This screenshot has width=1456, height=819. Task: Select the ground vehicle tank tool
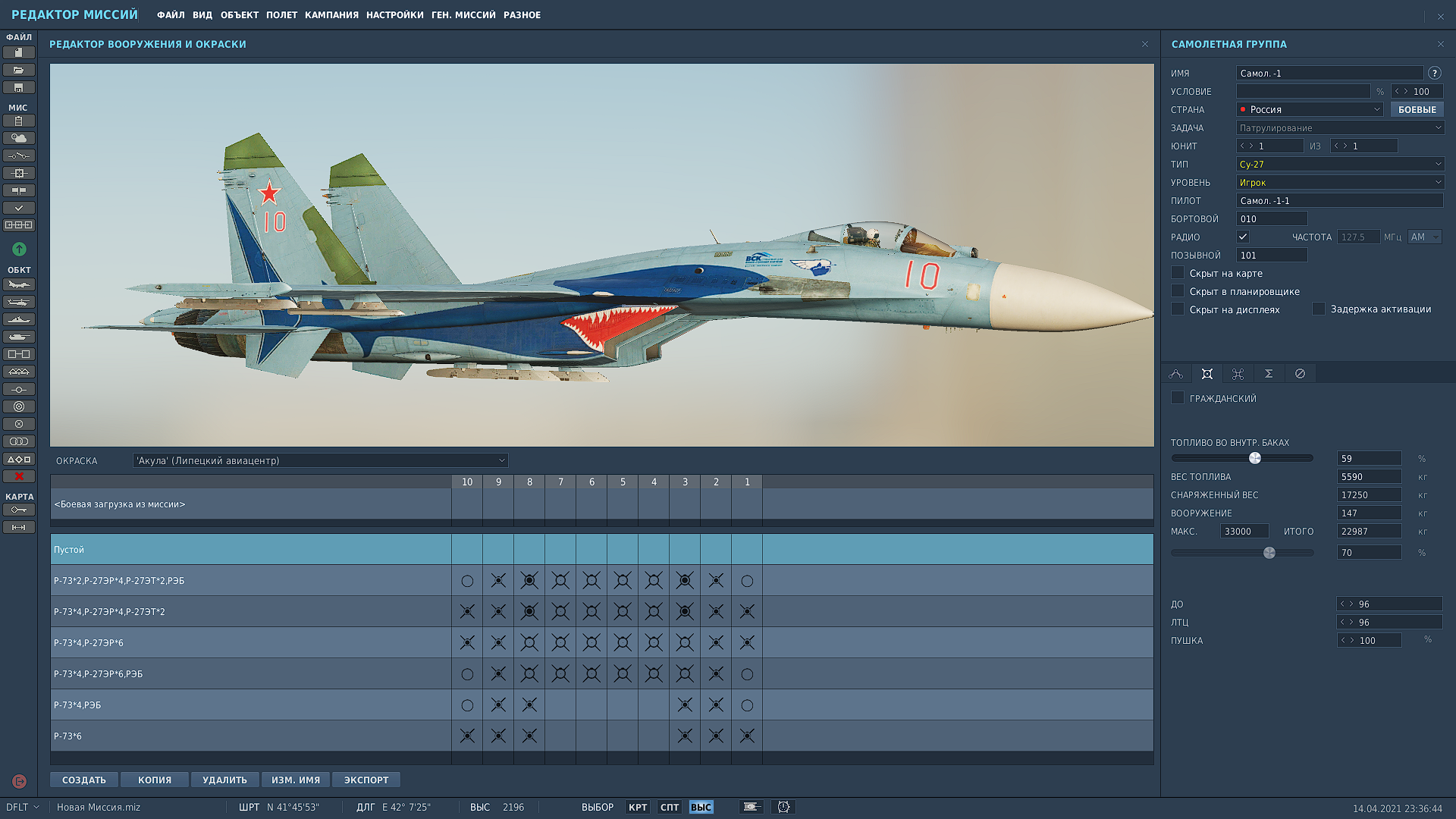[x=19, y=337]
